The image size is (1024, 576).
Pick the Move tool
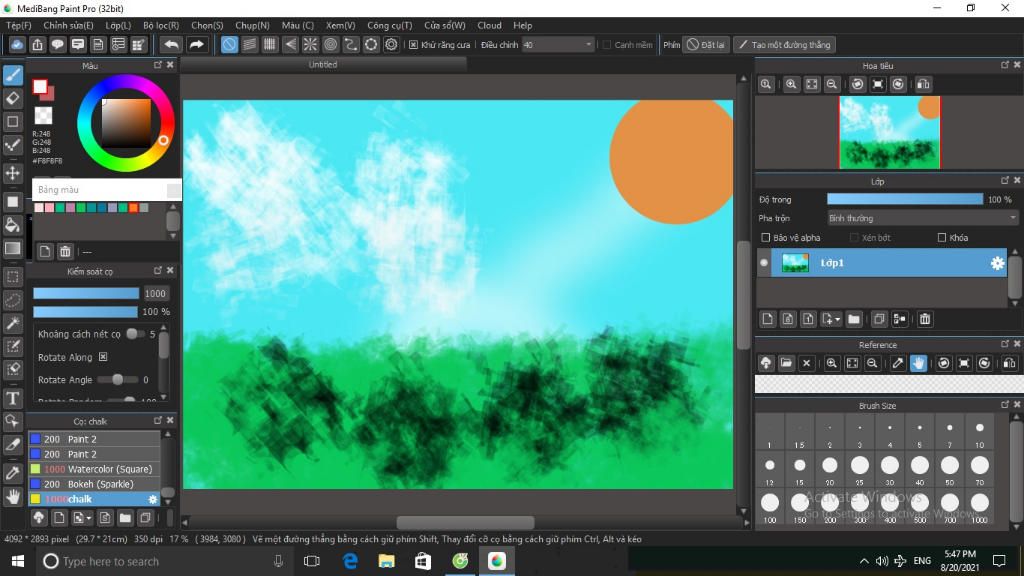12,173
